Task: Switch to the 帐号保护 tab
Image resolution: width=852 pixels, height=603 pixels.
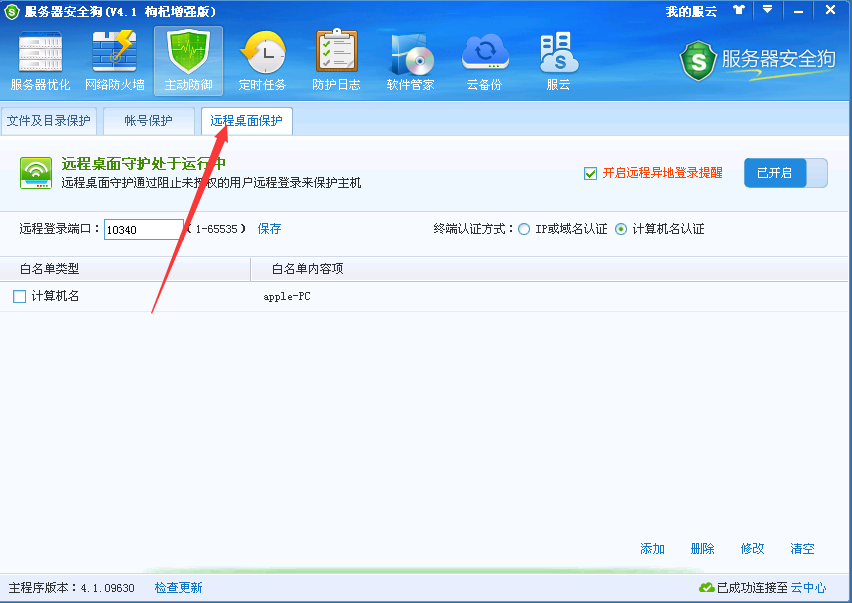Action: point(148,120)
